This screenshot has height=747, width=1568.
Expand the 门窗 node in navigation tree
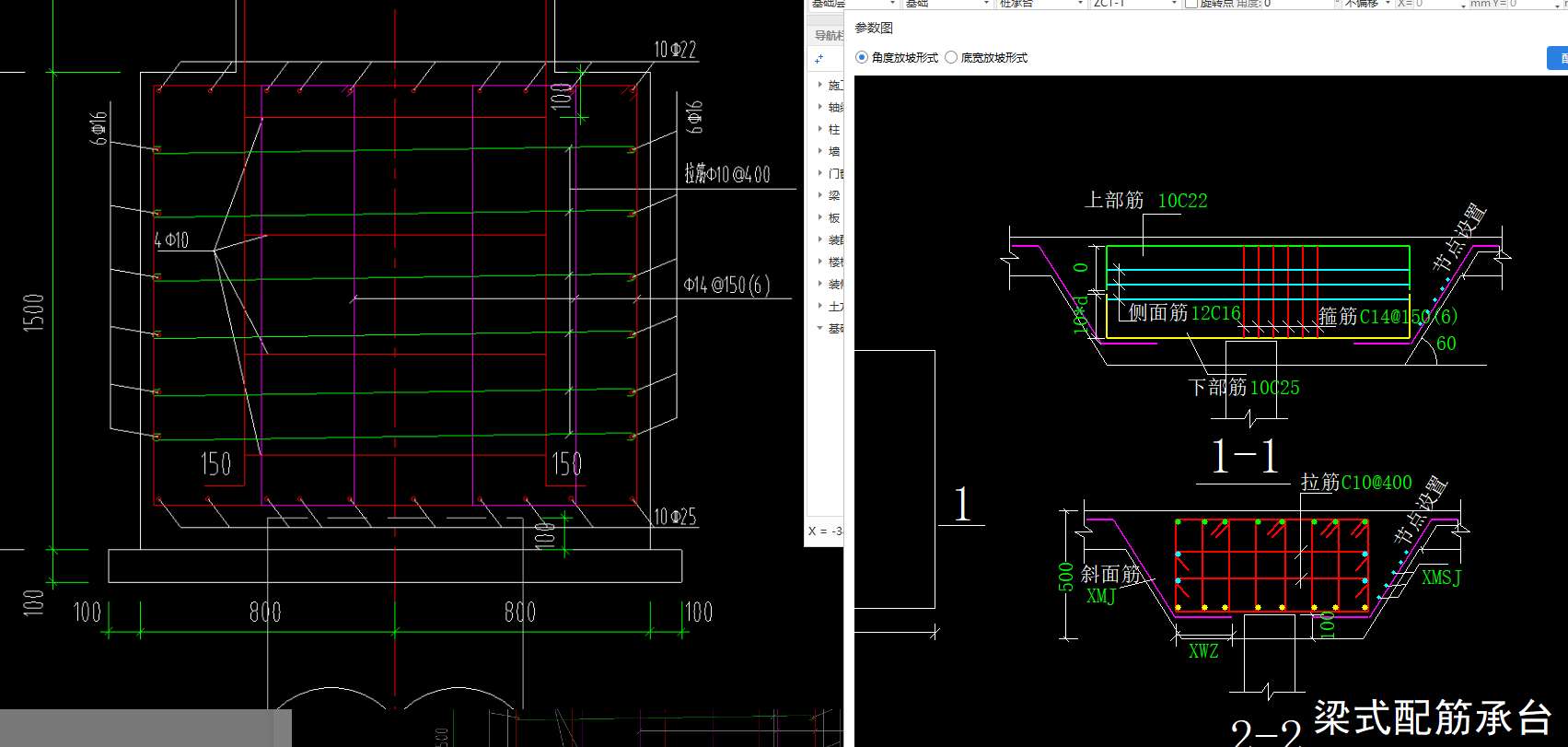point(820,173)
